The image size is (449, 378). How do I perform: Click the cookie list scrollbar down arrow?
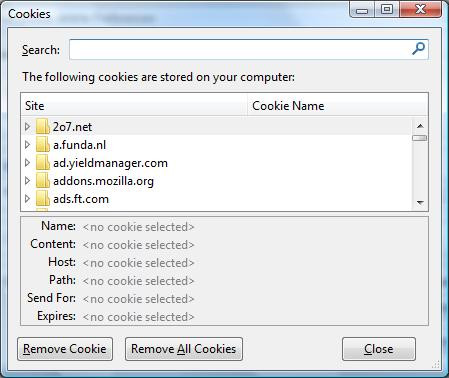tap(420, 202)
